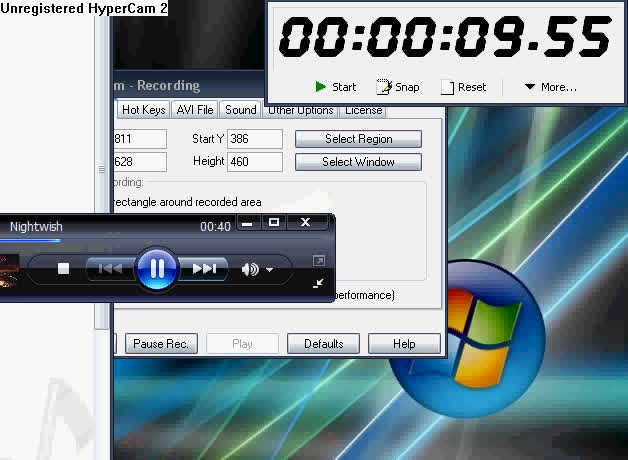Open the stopwatch More menu
The width and height of the screenshot is (628, 460).
551,87
